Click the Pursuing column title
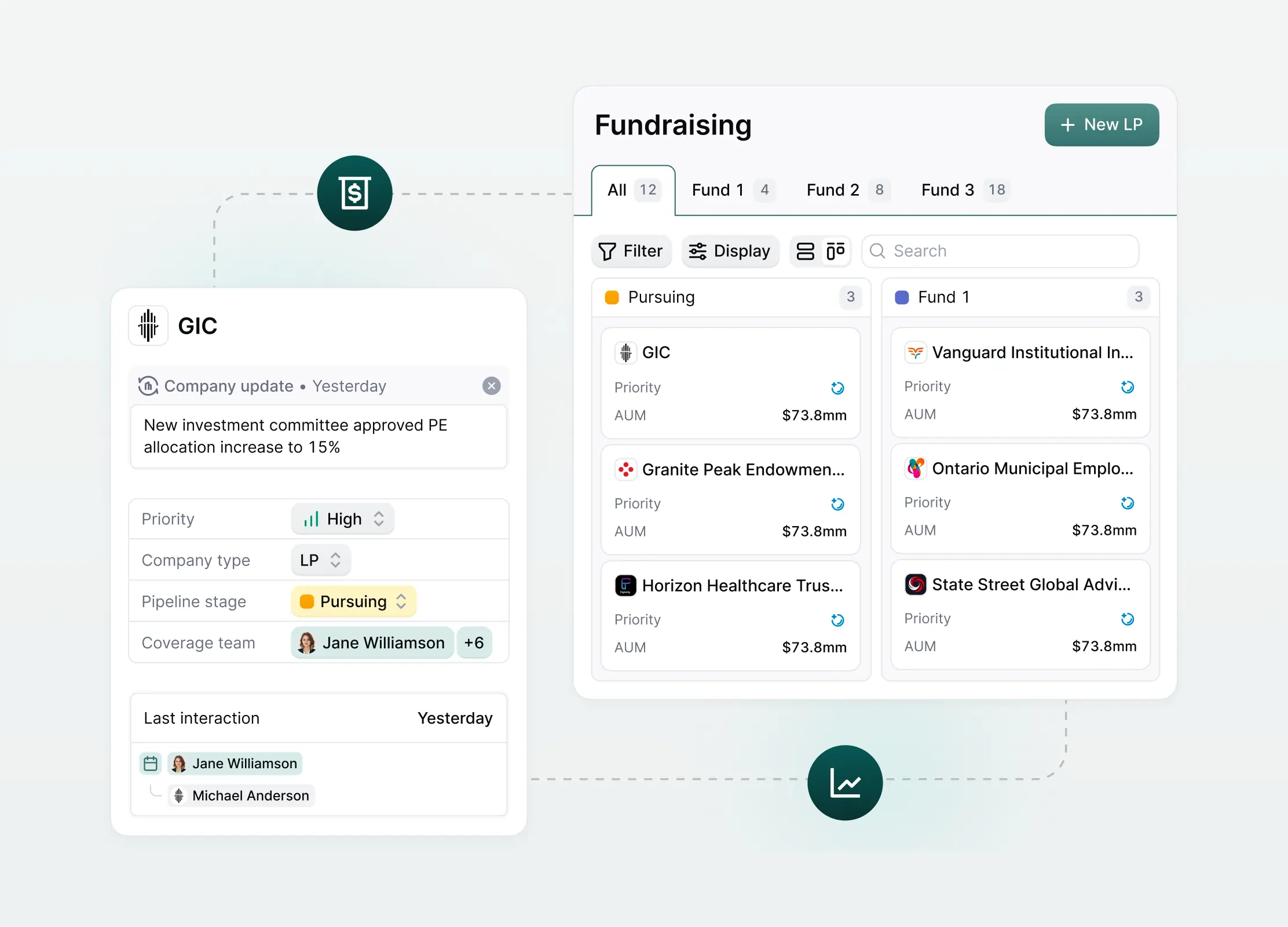This screenshot has height=927, width=1288. pyautogui.click(x=661, y=297)
